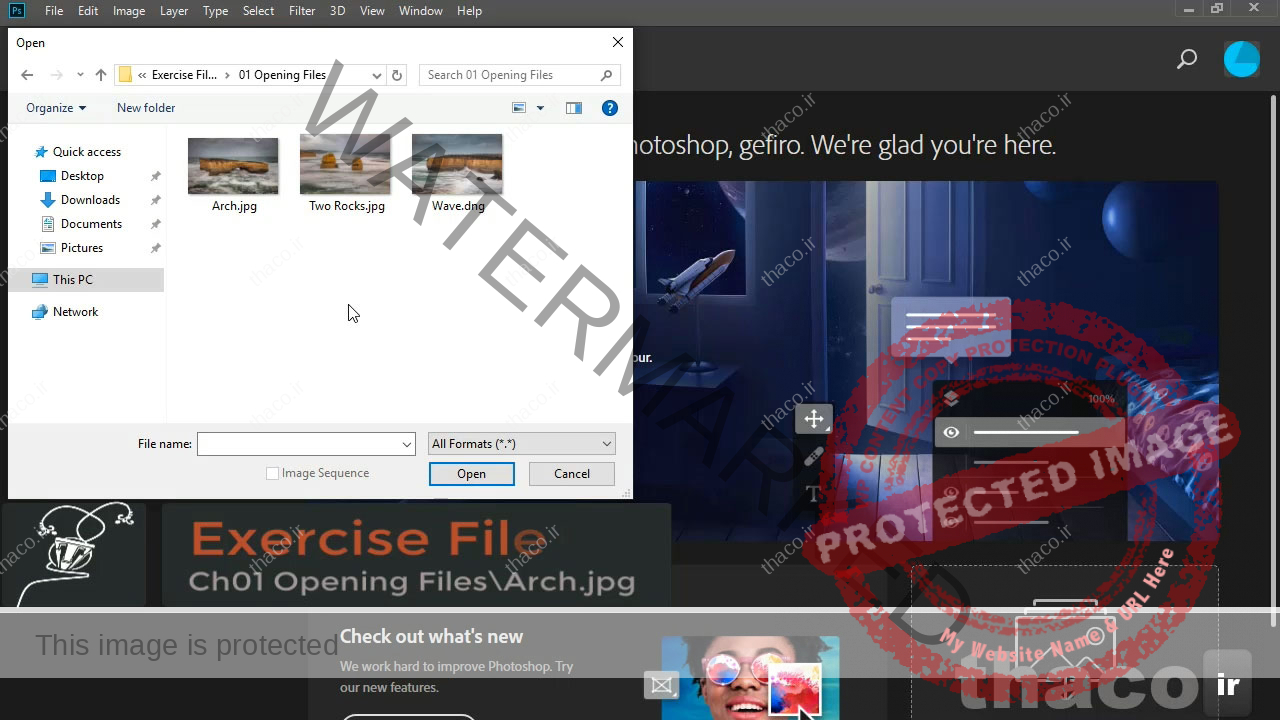Go up one folder level arrow
The image size is (1280, 720).
click(x=101, y=75)
